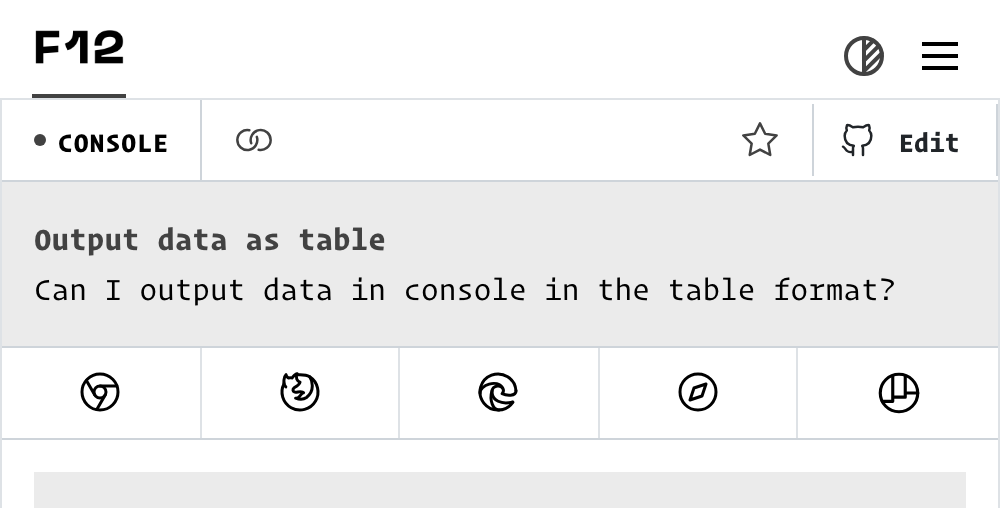This screenshot has height=510, width=1000.
Task: Select the CONSOLE category tab
Action: 101,141
